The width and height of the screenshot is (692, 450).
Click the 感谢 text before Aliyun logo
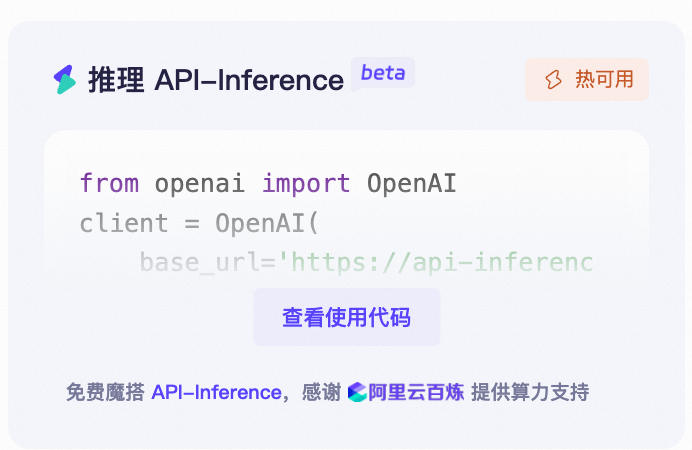pyautogui.click(x=321, y=392)
